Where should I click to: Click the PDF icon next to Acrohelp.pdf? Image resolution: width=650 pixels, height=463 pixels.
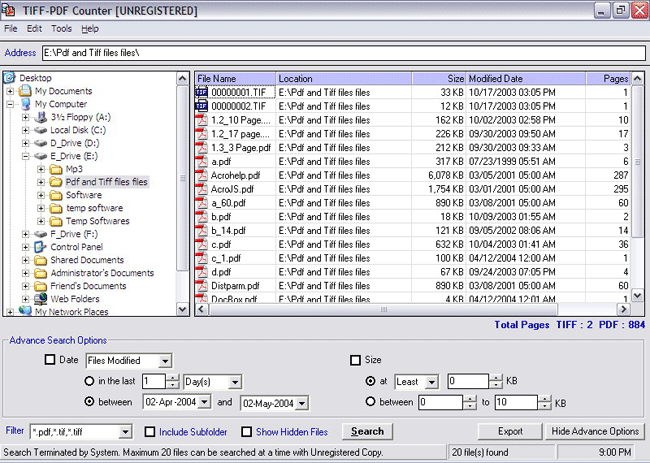(x=201, y=175)
